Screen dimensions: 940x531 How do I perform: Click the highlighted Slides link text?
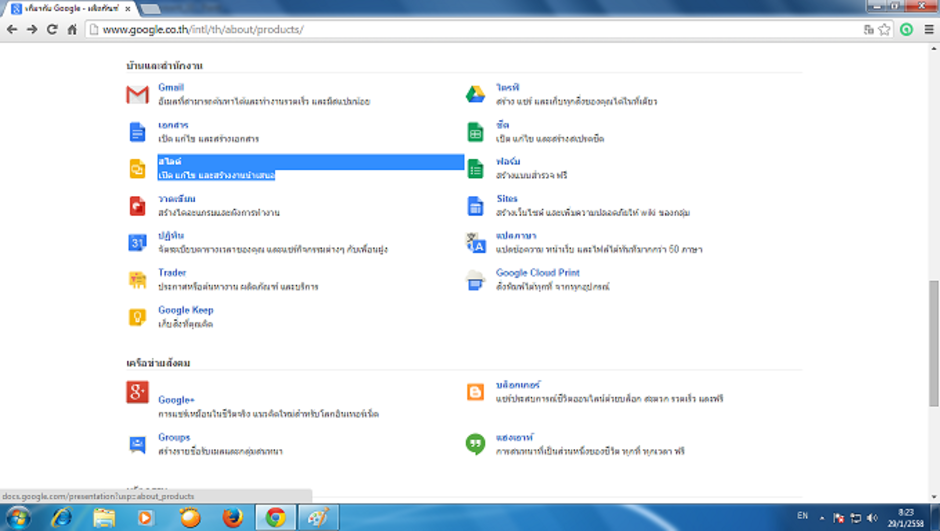pos(170,161)
